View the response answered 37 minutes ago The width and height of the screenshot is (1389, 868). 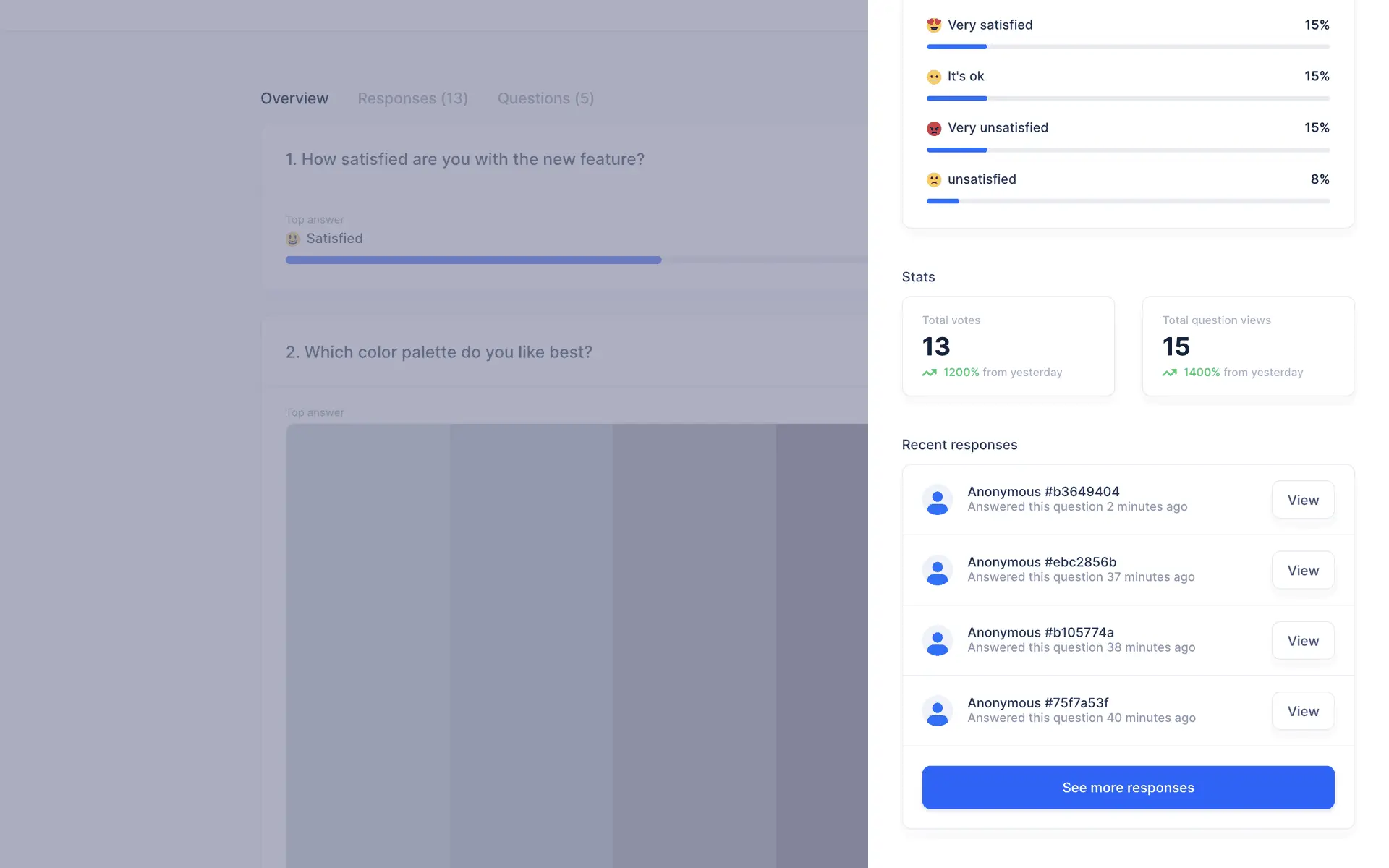(1302, 570)
